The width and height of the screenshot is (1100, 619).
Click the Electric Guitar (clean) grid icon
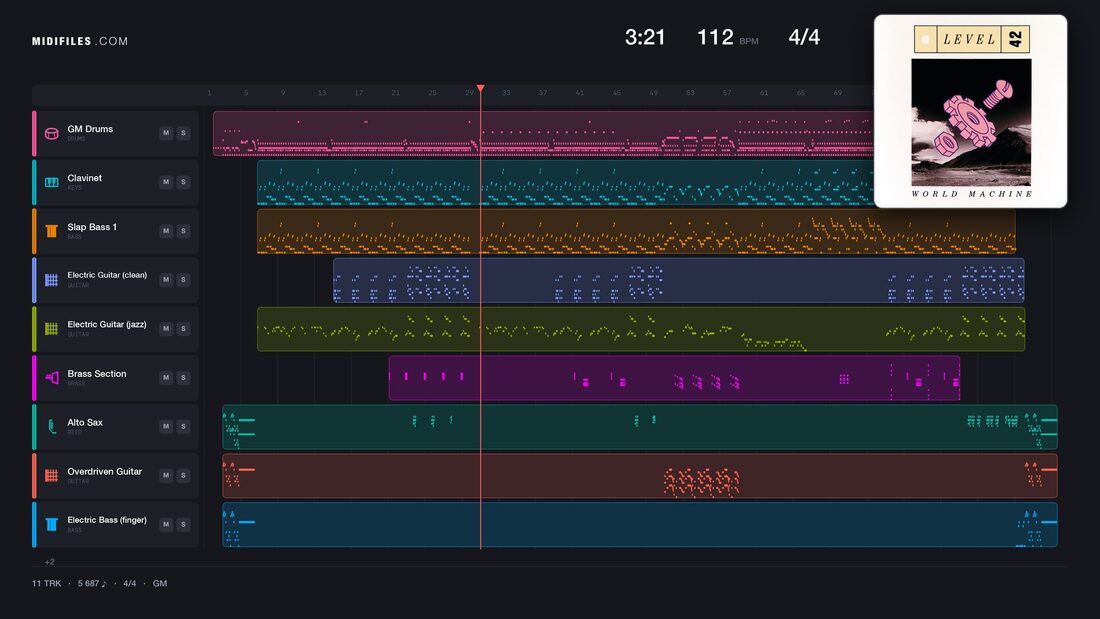tap(51, 280)
